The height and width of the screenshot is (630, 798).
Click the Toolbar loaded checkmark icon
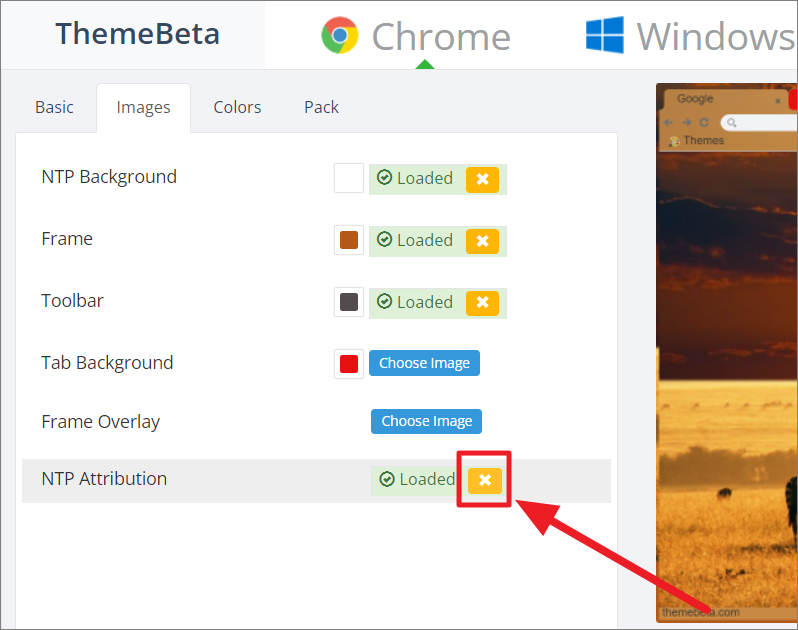(x=384, y=301)
